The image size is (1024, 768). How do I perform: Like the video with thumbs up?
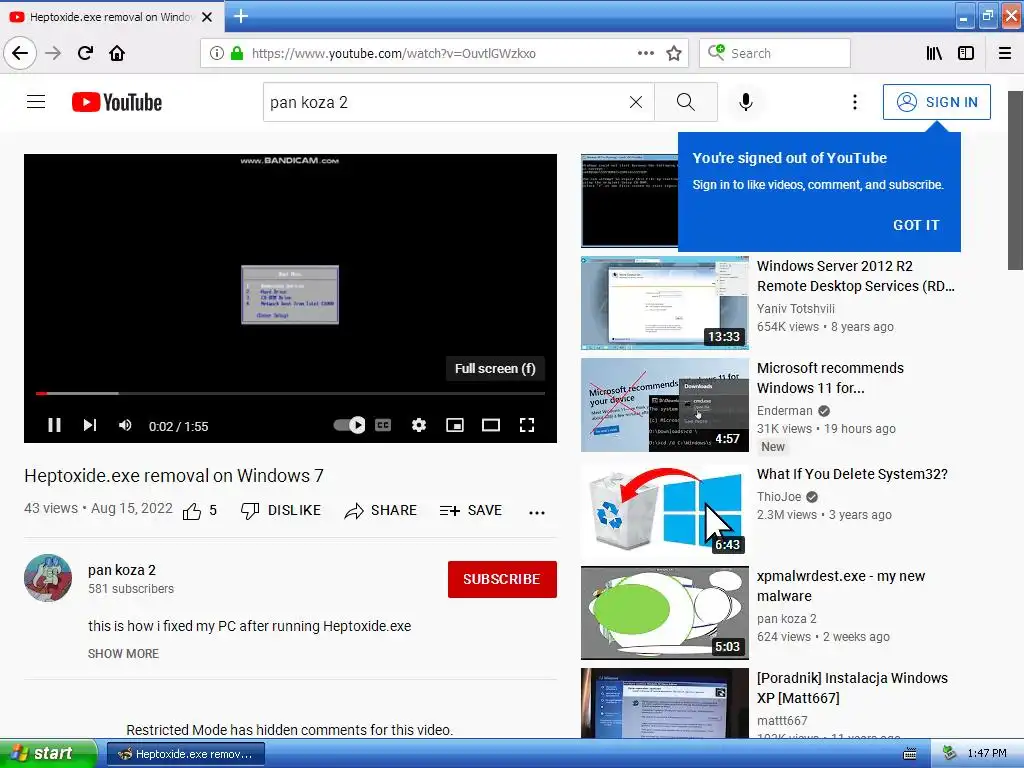(199, 511)
